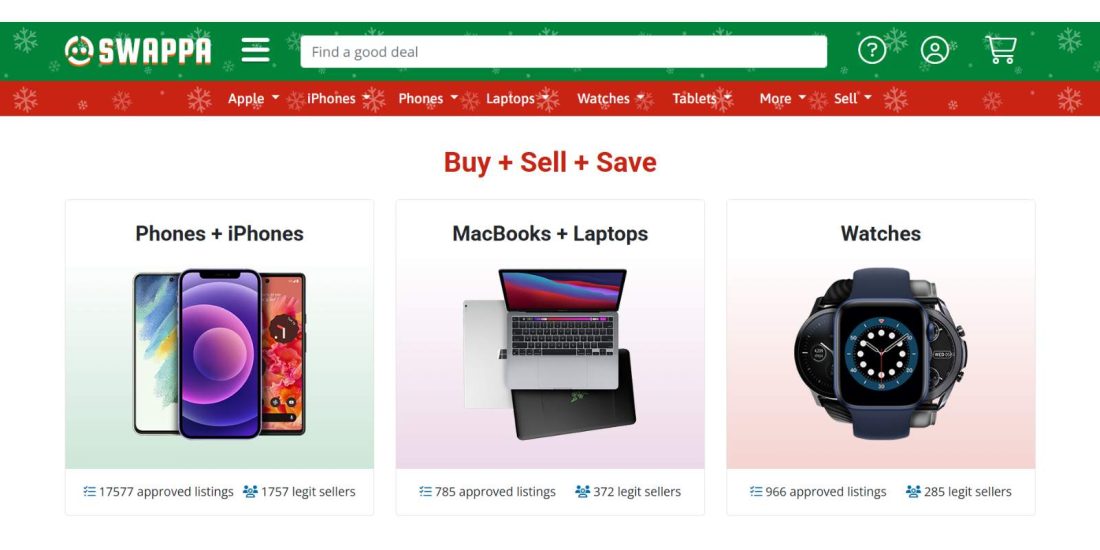The height and width of the screenshot is (550, 1100).
Task: Follow the 966 approved listings link
Action: [825, 492]
